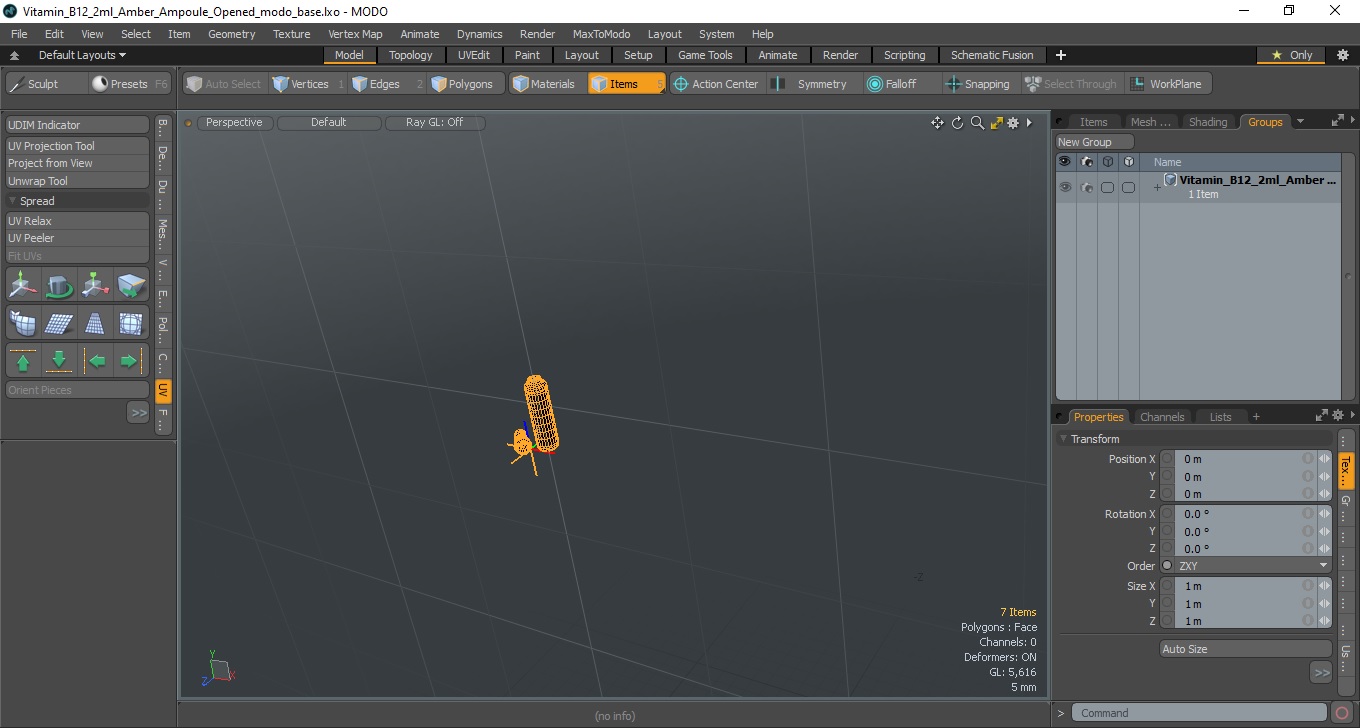Screen dimensions: 1360x728
Task: Toggle visibility eye of Vitamin_B12 group
Action: 1065,187
